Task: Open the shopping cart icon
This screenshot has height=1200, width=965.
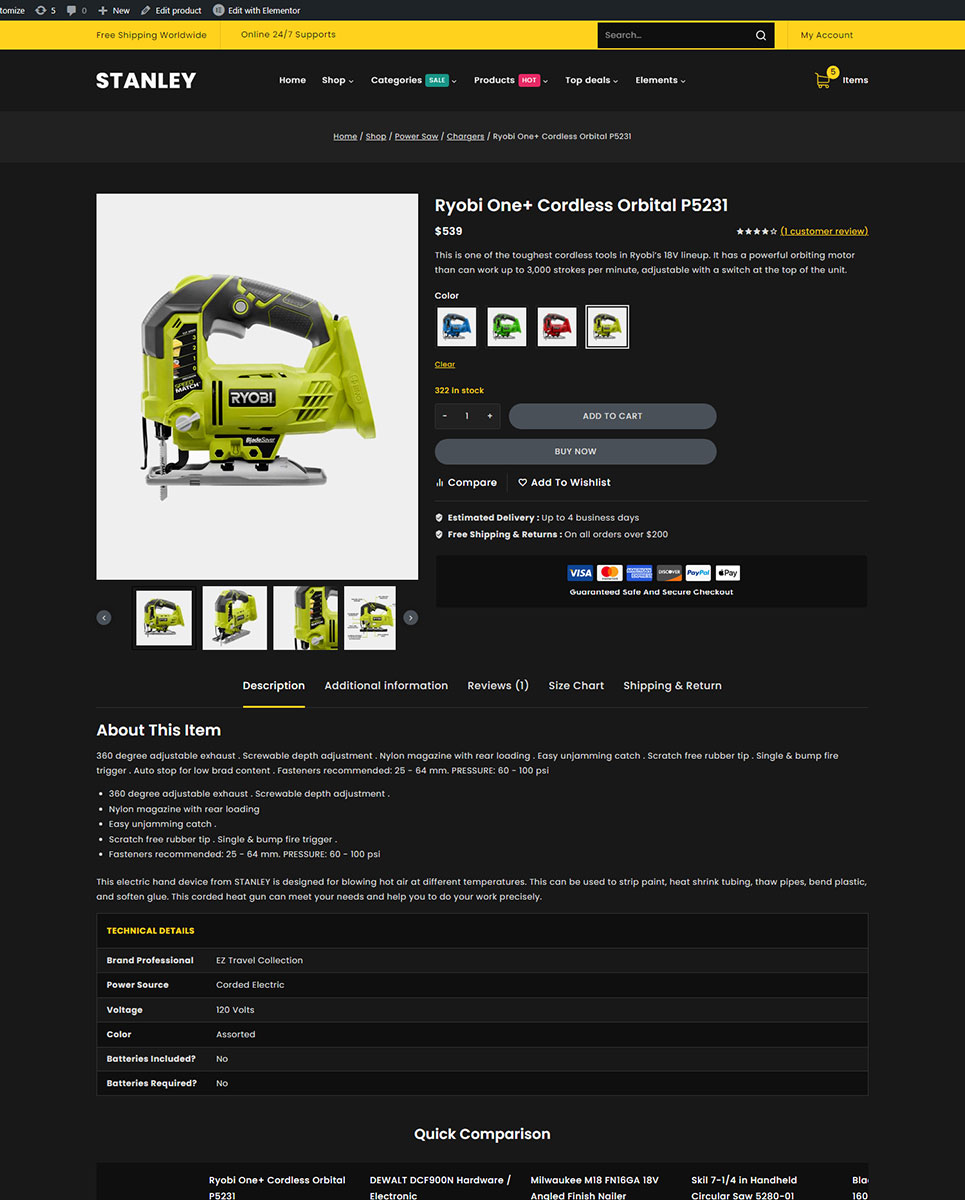Action: pos(823,80)
